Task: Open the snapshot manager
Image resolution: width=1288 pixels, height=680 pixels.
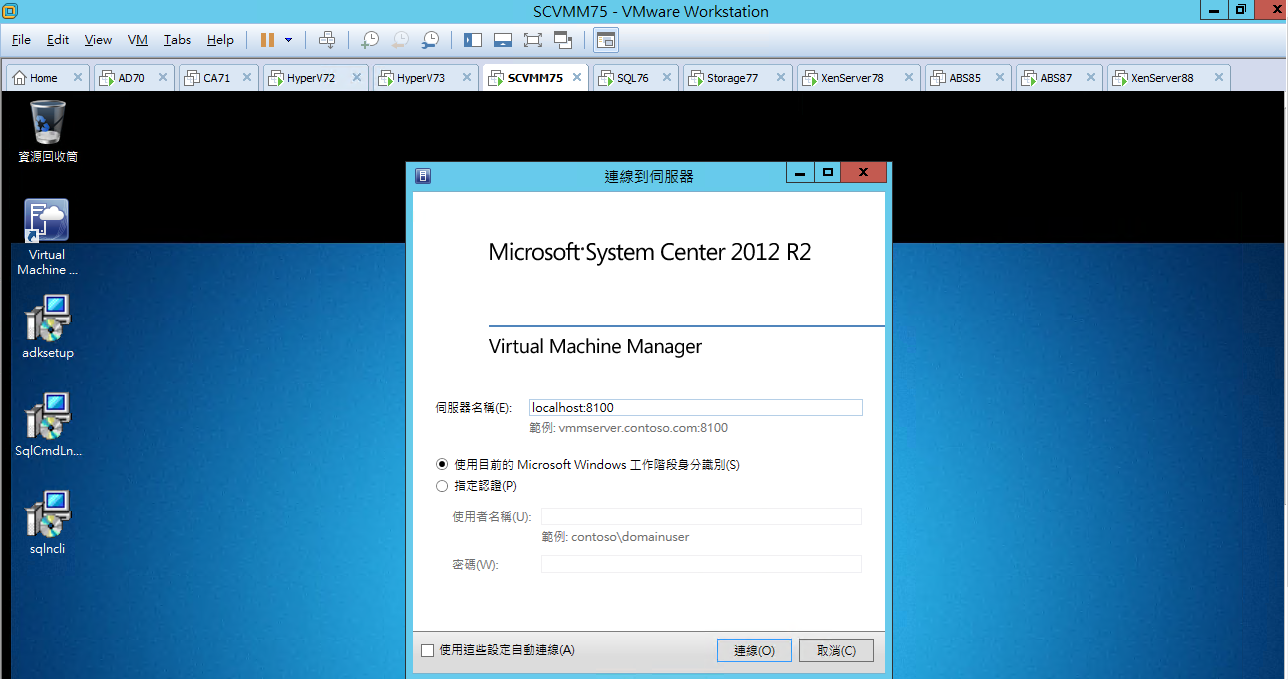Action: pyautogui.click(x=430, y=40)
